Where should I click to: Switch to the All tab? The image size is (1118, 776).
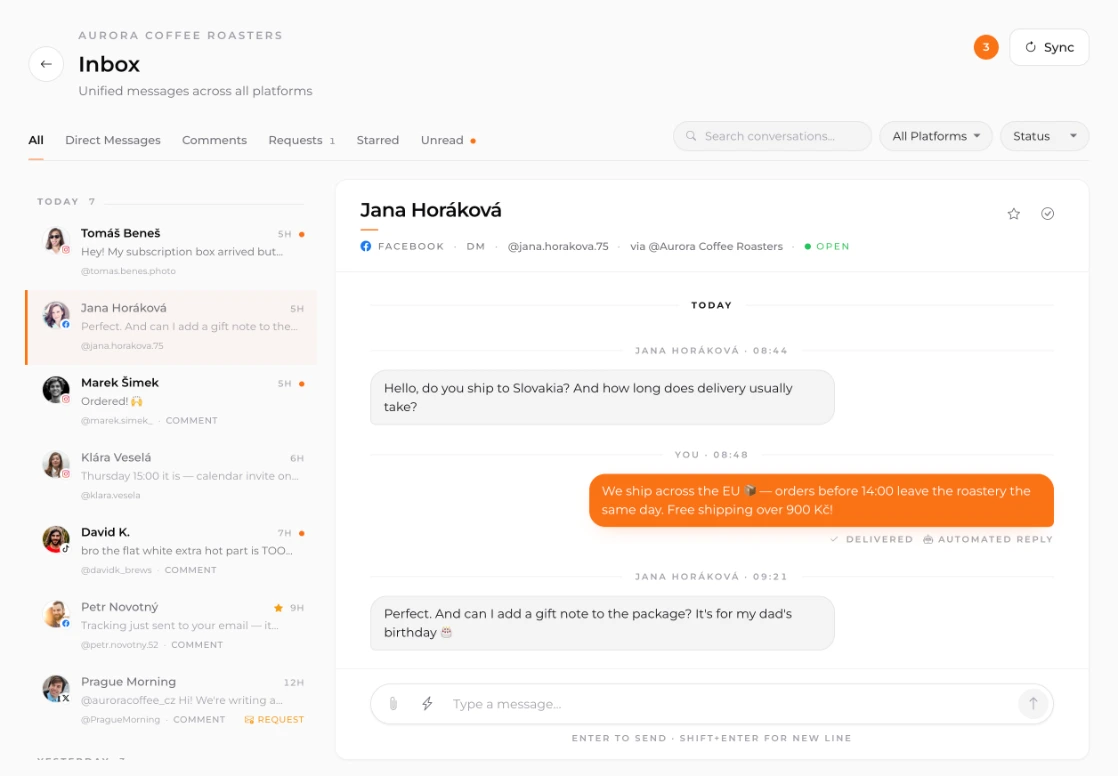coord(36,140)
